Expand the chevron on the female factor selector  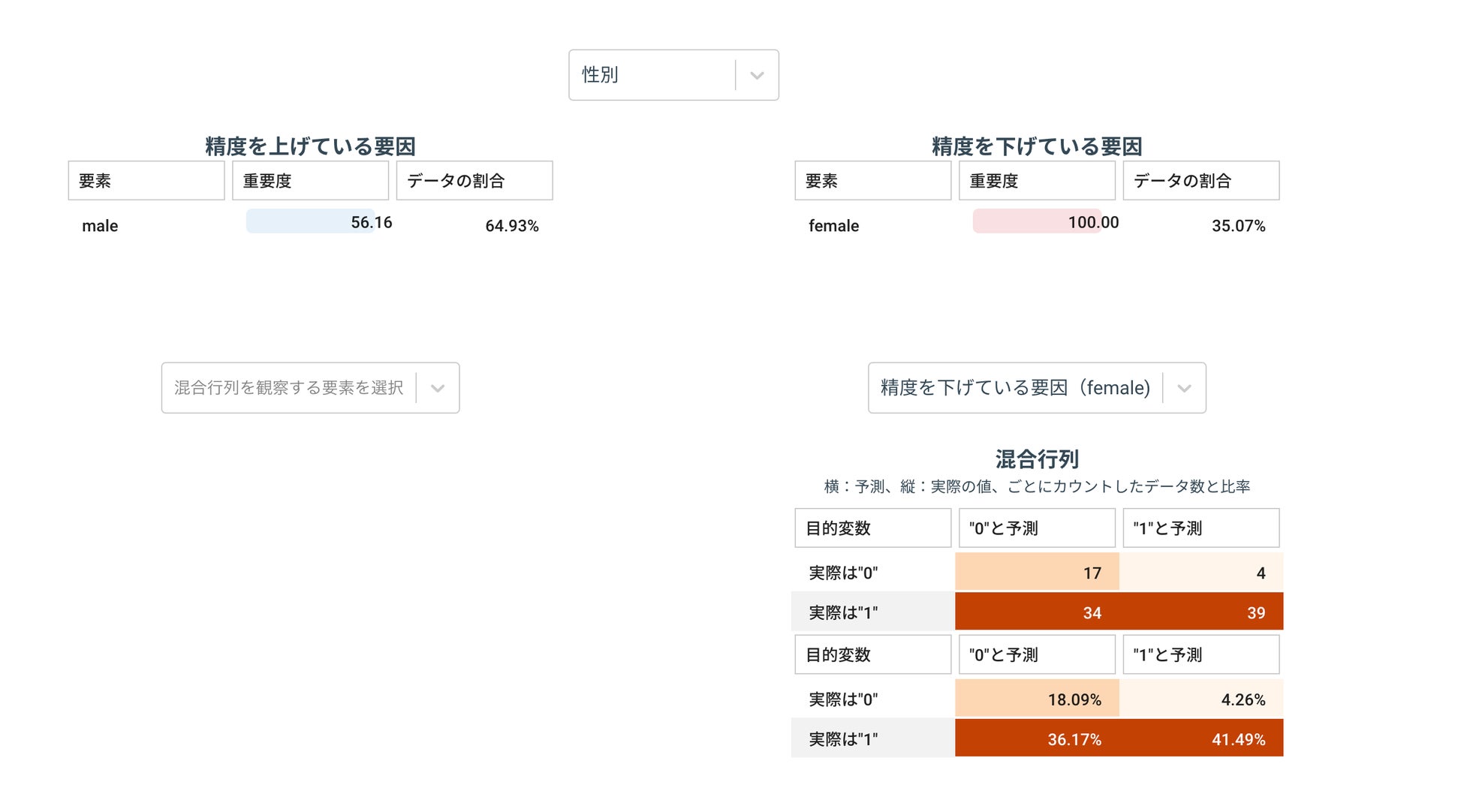pos(1185,388)
